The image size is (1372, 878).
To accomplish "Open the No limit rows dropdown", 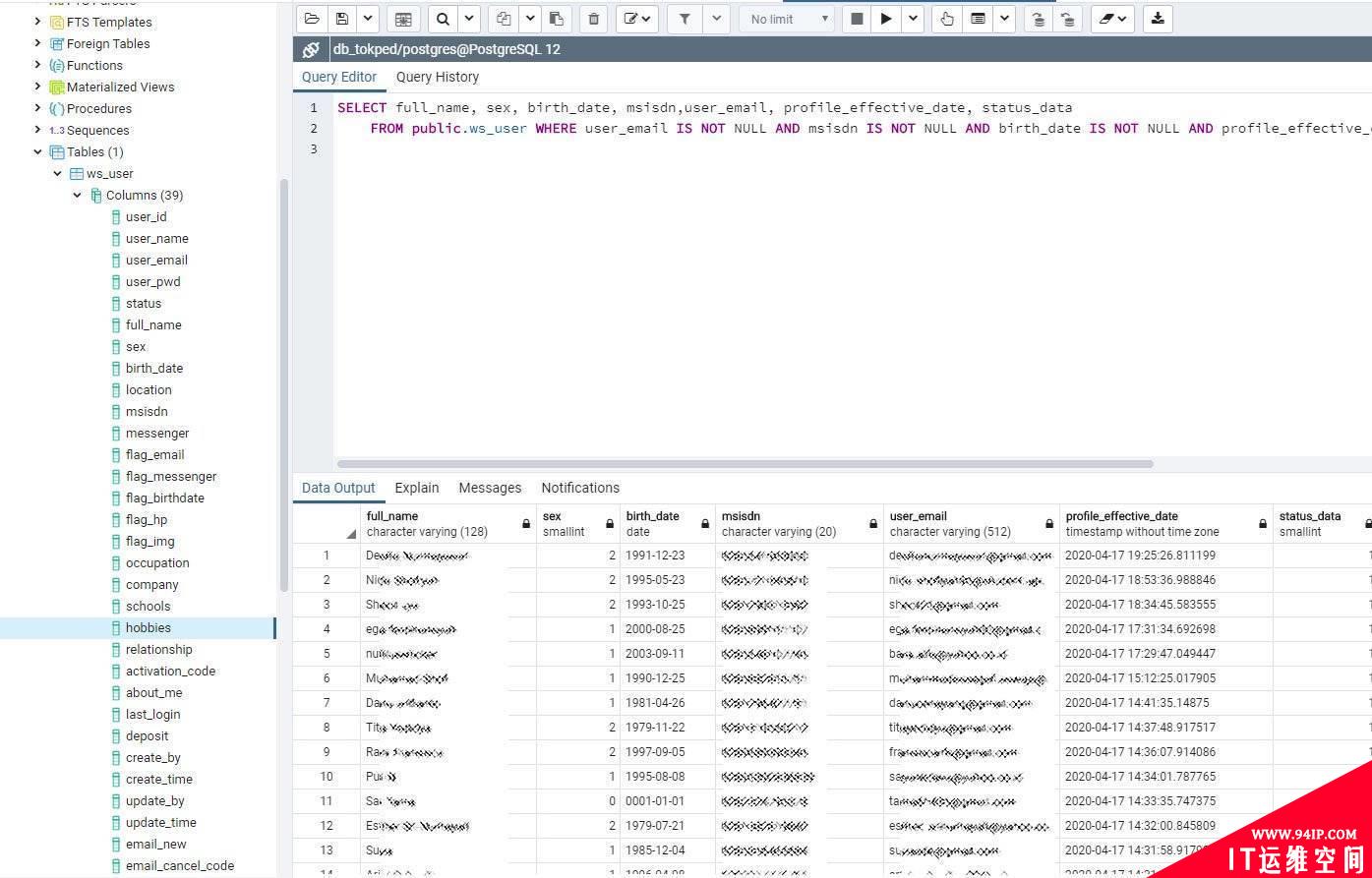I will (787, 19).
